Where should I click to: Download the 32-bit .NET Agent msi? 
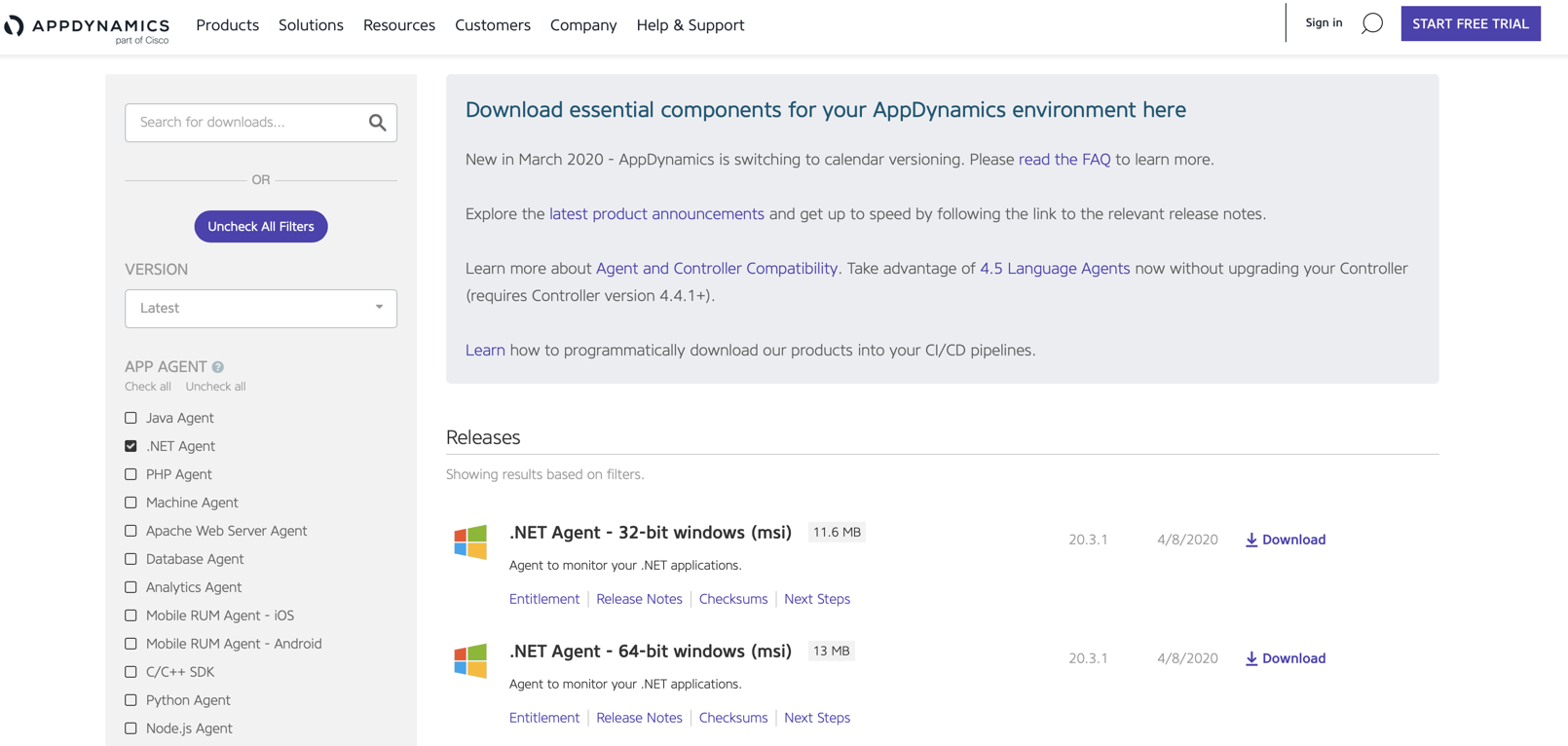[x=1285, y=540]
